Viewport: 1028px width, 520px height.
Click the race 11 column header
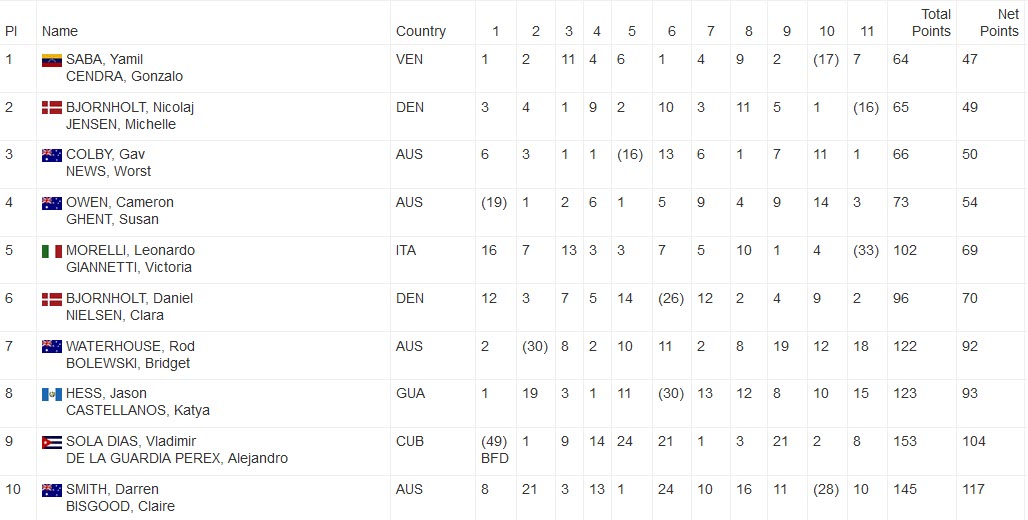tap(867, 31)
